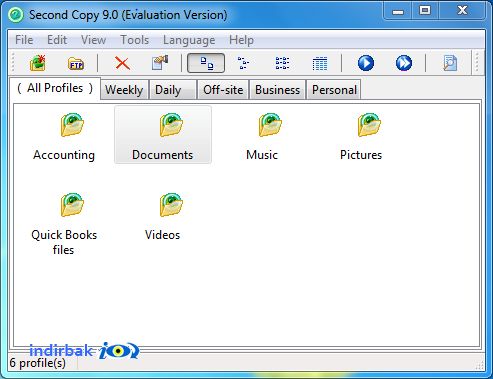
Task: Open the File menu
Action: tap(24, 40)
